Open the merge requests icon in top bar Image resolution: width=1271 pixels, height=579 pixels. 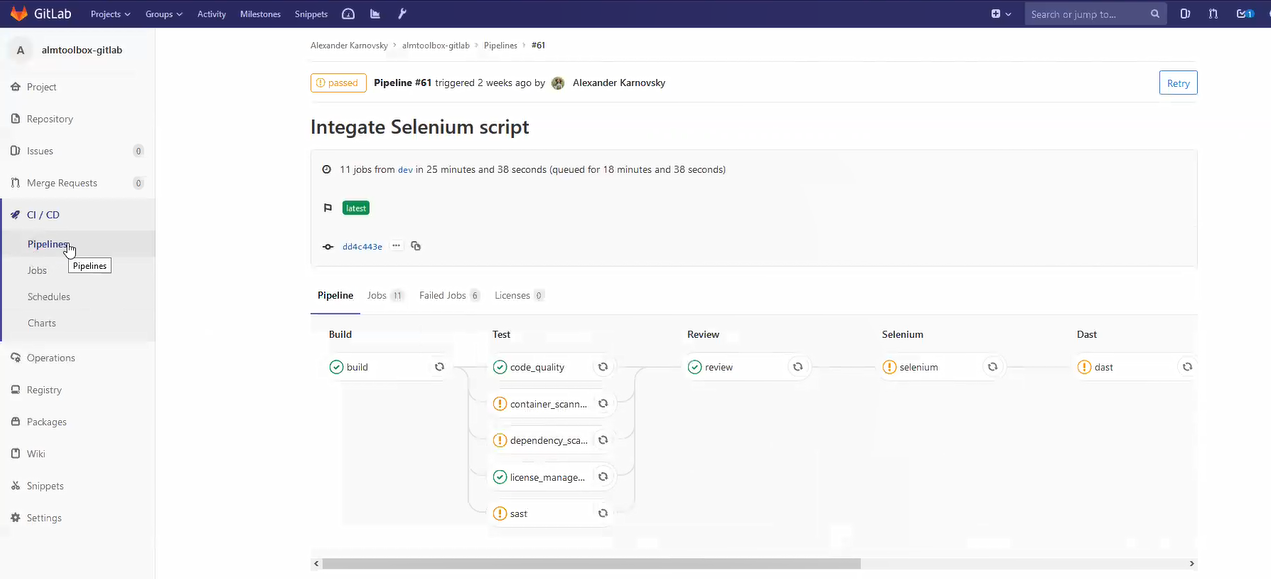coord(1213,14)
